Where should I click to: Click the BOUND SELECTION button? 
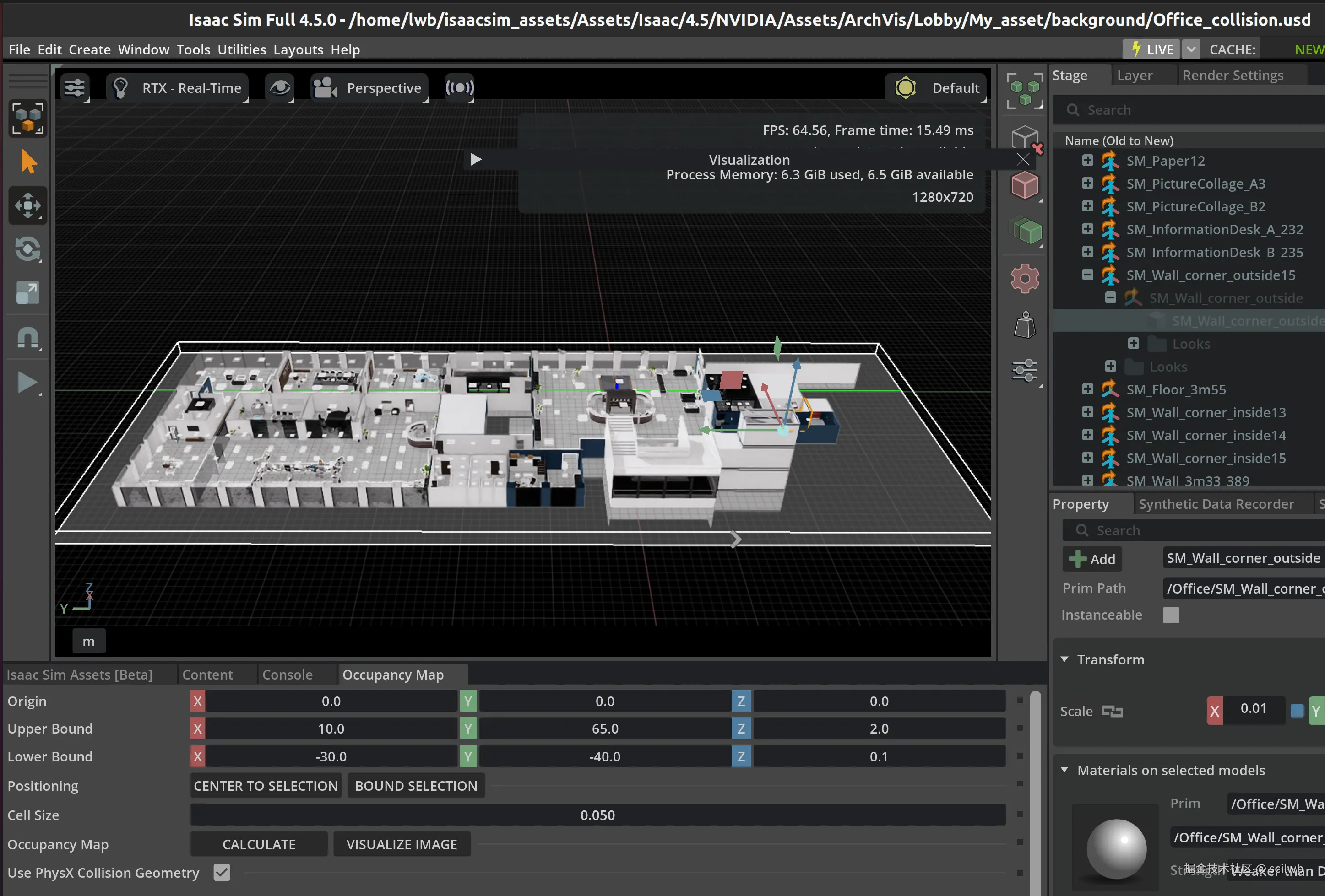pyautogui.click(x=416, y=785)
